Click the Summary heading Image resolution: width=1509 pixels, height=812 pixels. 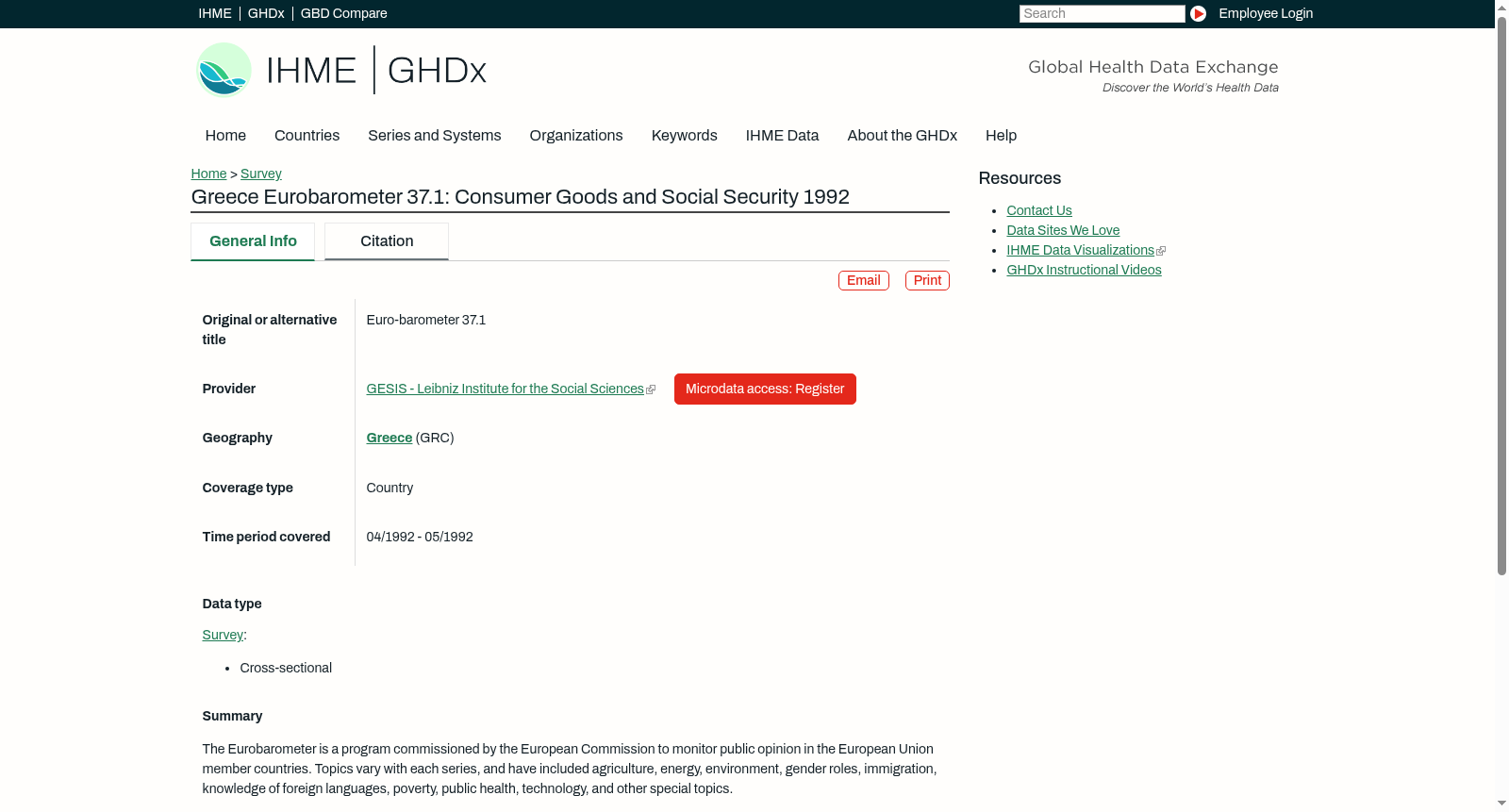click(x=232, y=717)
